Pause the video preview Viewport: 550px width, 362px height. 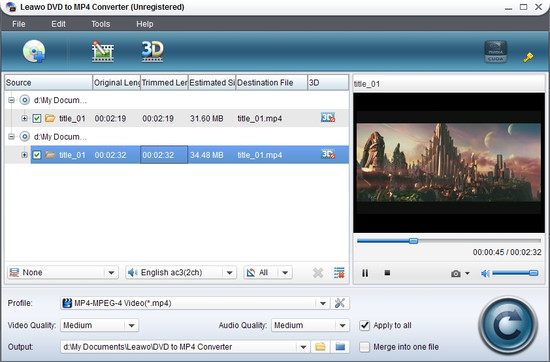click(x=365, y=273)
